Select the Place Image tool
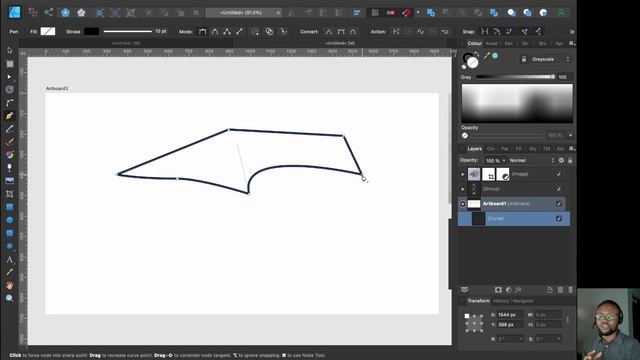640x360 pixels. pyautogui.click(x=10, y=180)
